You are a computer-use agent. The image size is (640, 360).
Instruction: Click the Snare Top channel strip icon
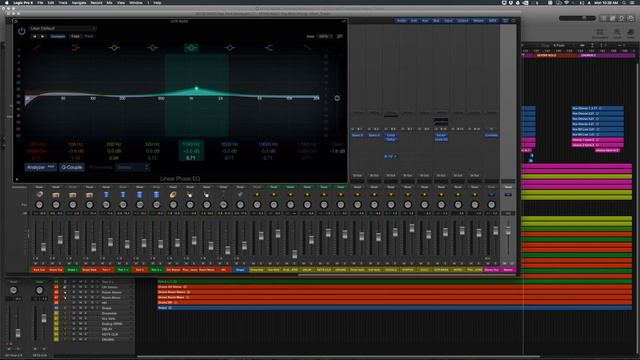[x=56, y=195]
